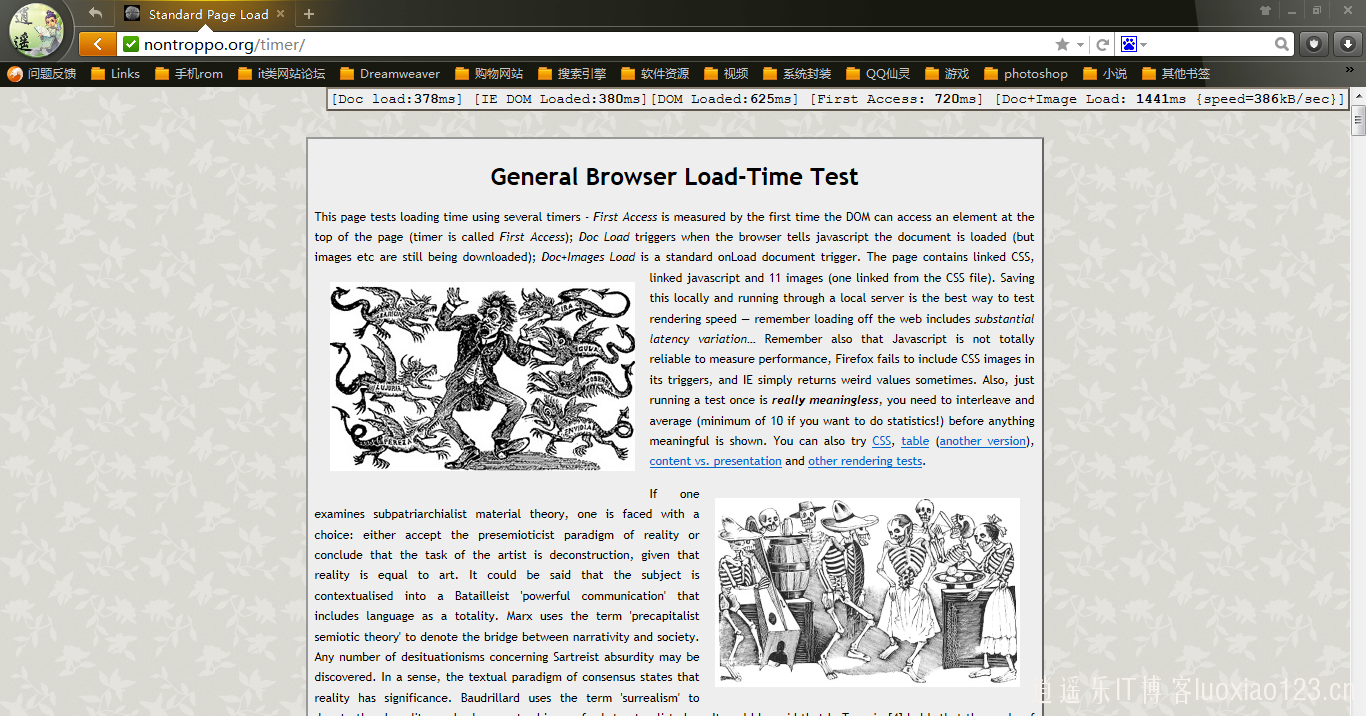Open the photoshop bookmark folder
Screen dimensions: 1366x716
[x=1026, y=73]
